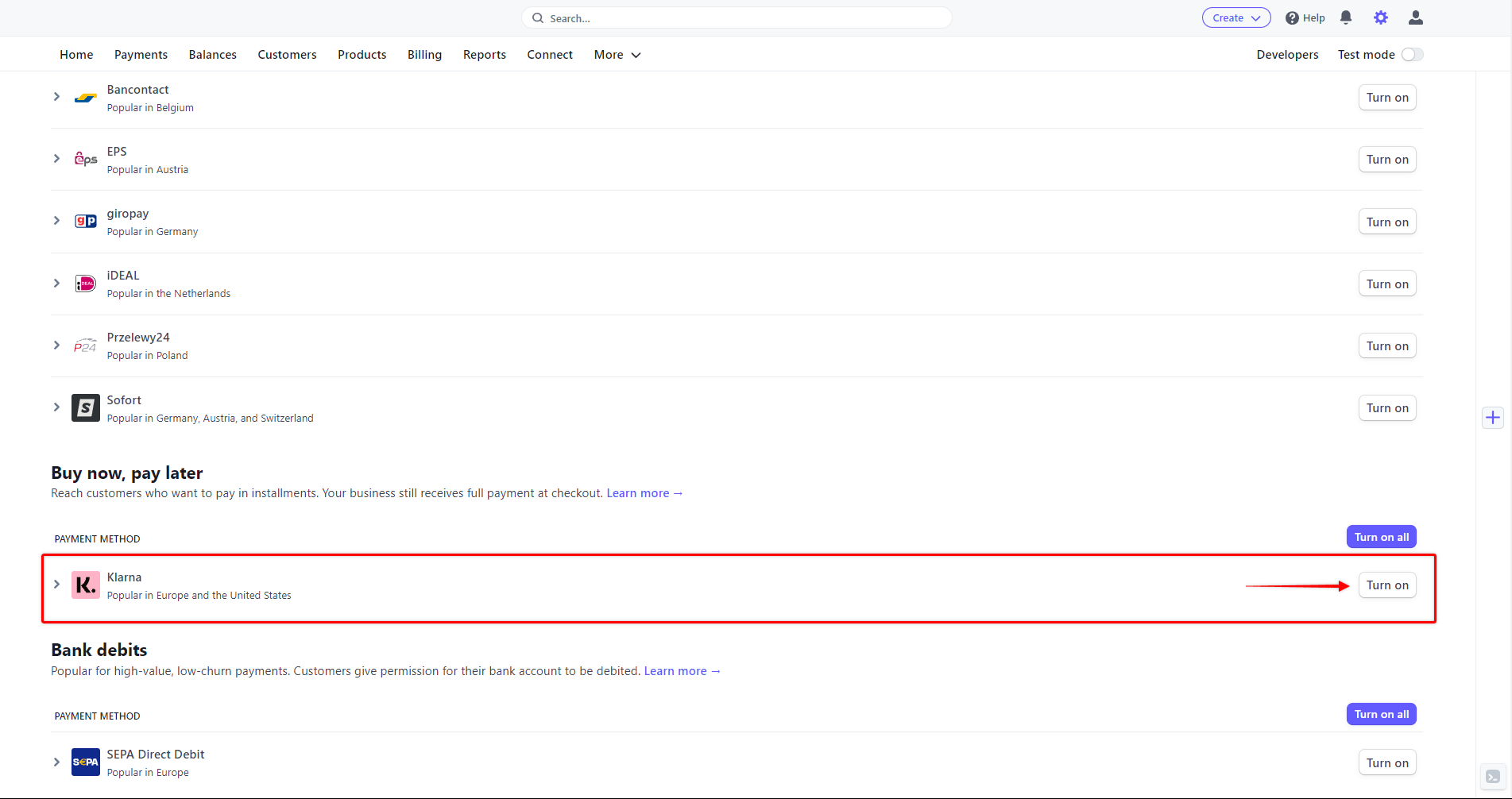The width and height of the screenshot is (1512, 799).
Task: Expand the giropay details chevron
Action: click(x=56, y=221)
